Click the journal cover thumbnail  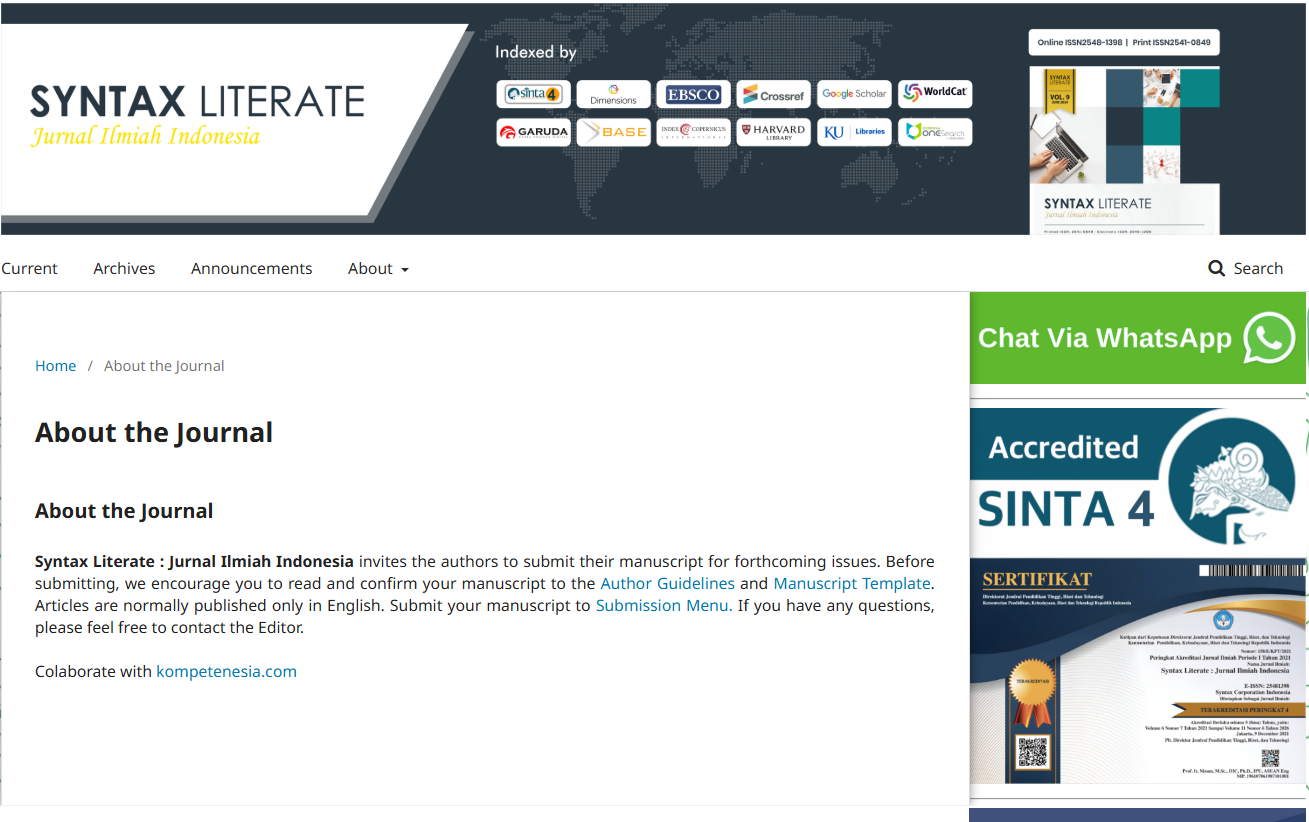click(x=1124, y=150)
